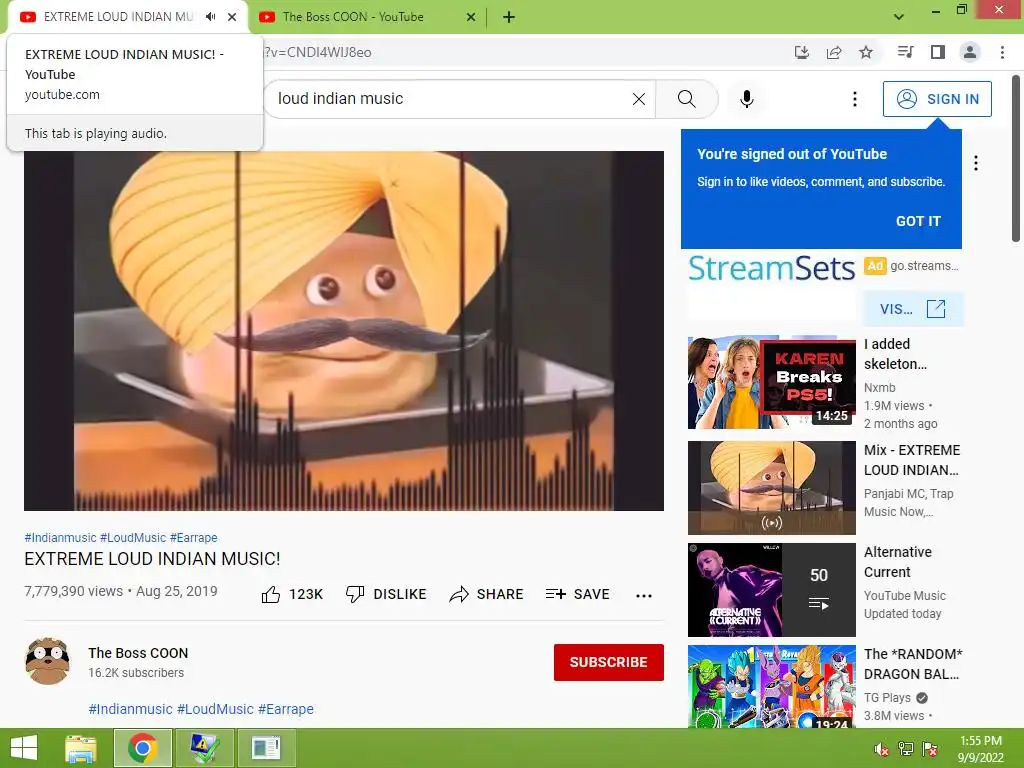The height and width of the screenshot is (768, 1024).
Task: Open ad options three-dot menu
Action: (976, 163)
